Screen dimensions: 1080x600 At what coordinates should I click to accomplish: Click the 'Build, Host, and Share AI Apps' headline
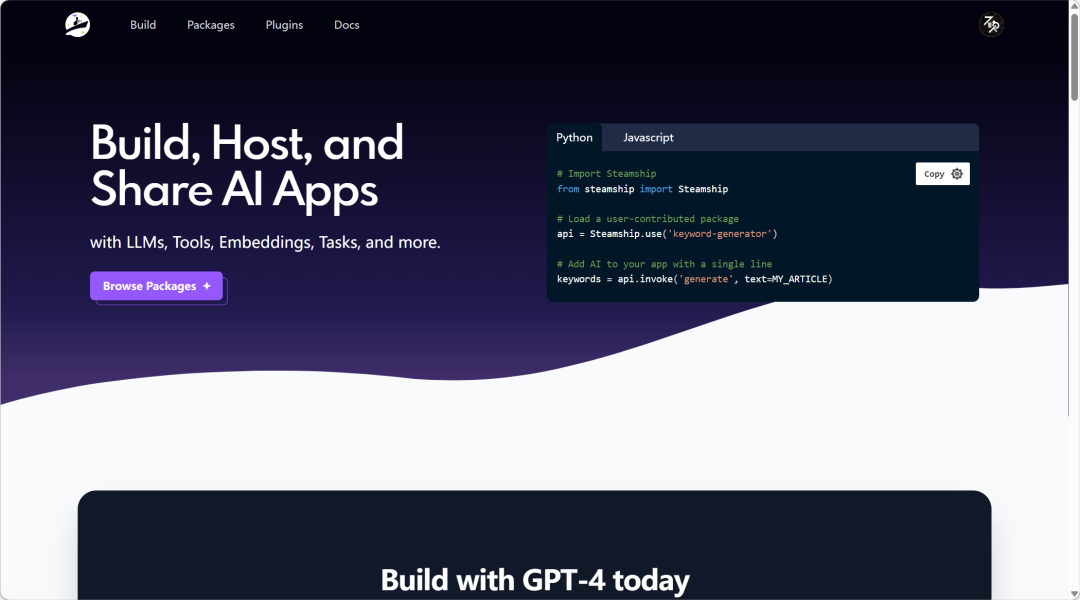tap(247, 166)
